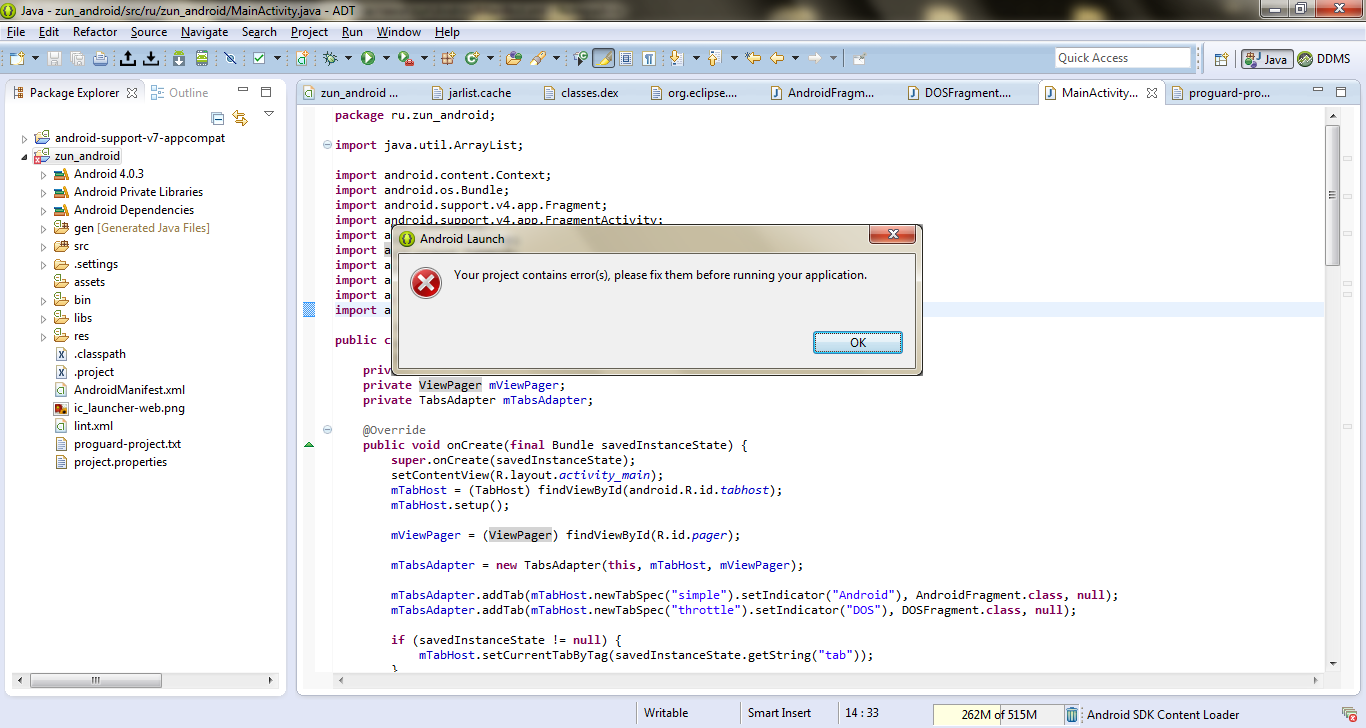1366x728 pixels.
Task: Run garbage collector via trash icon
Action: point(1072,714)
